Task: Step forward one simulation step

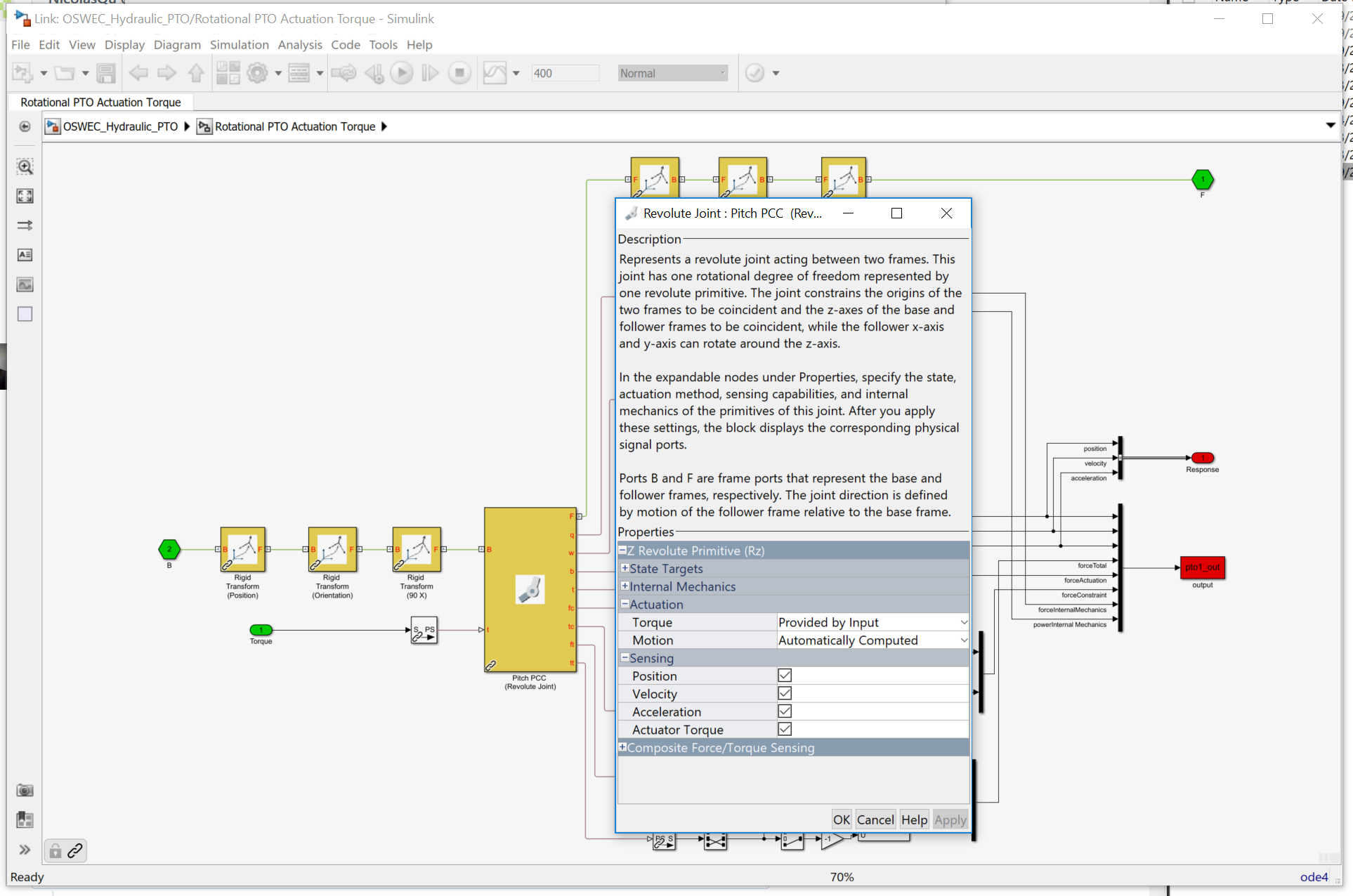Action: 429,72
